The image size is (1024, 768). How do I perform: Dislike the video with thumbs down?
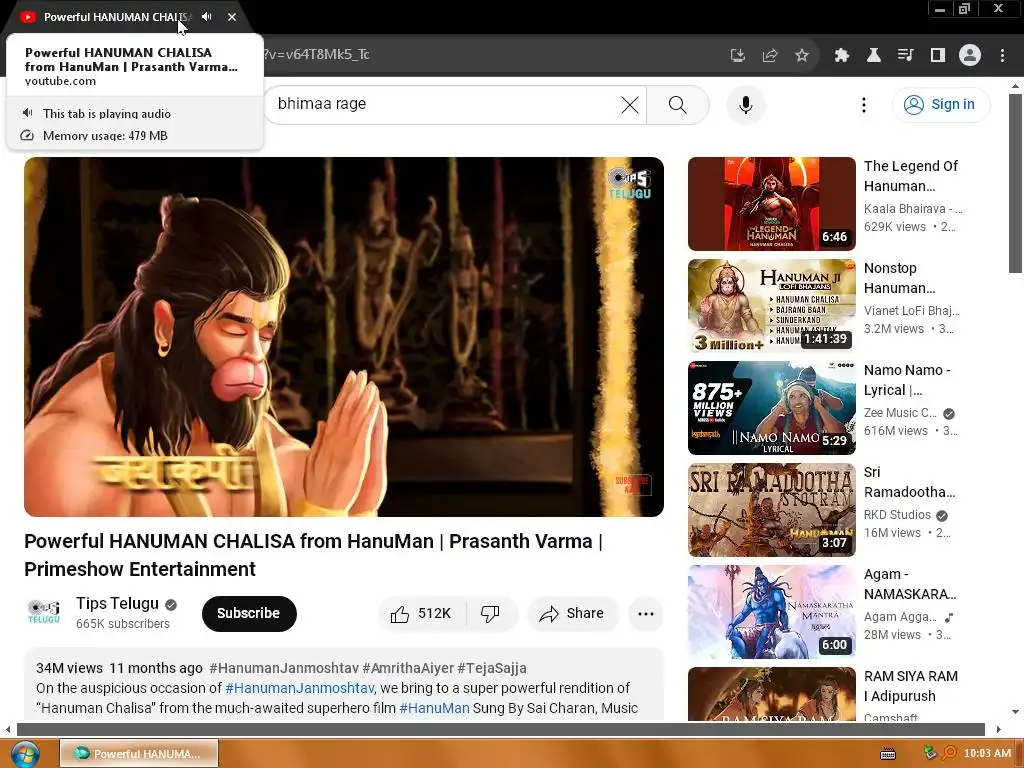point(490,613)
